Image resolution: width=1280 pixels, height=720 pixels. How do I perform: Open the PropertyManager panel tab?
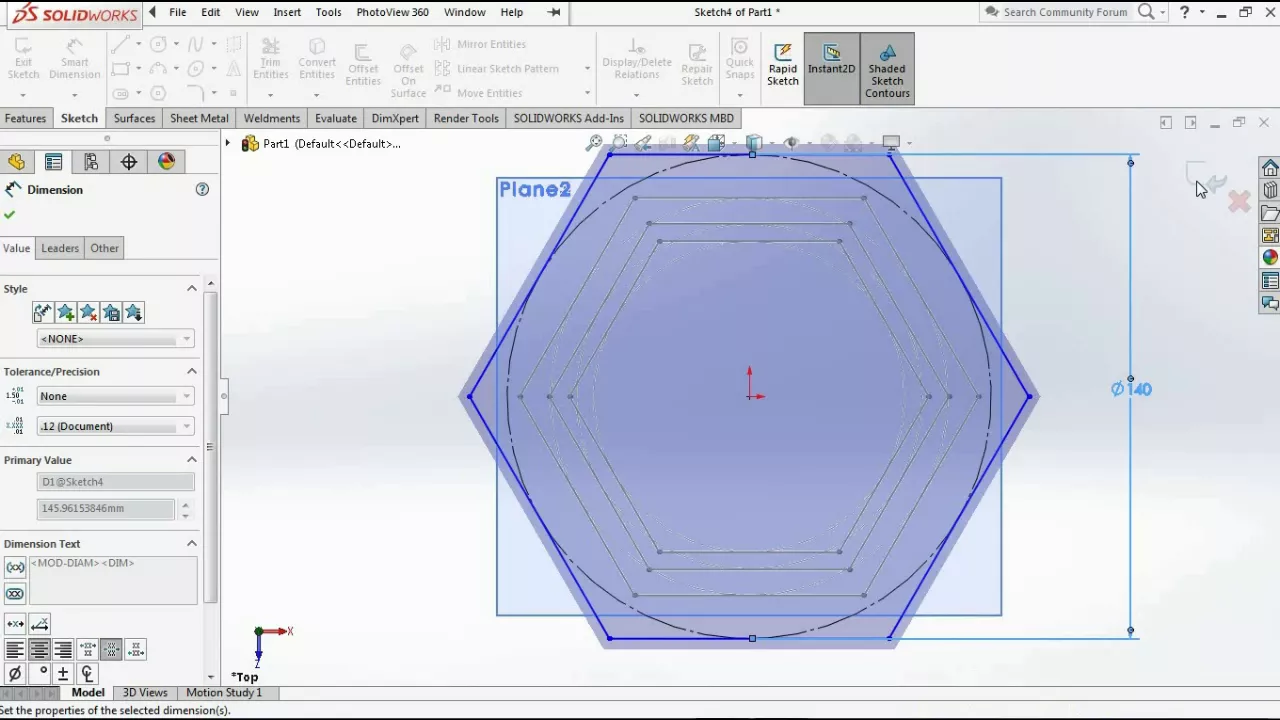[x=53, y=162]
